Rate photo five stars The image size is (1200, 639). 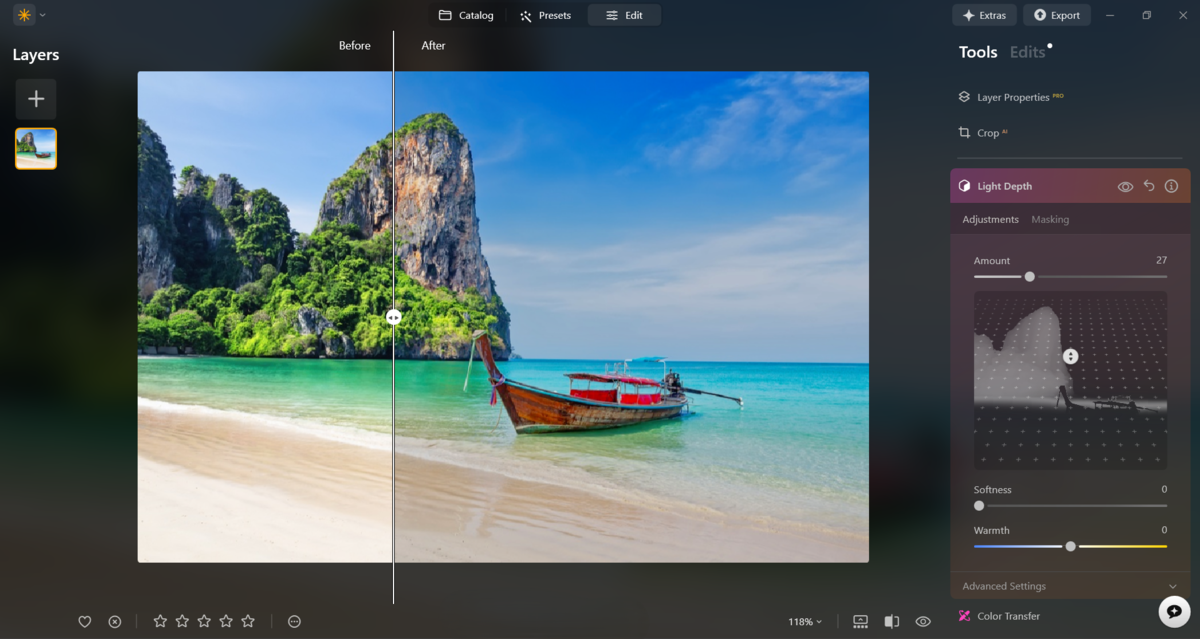(x=248, y=621)
